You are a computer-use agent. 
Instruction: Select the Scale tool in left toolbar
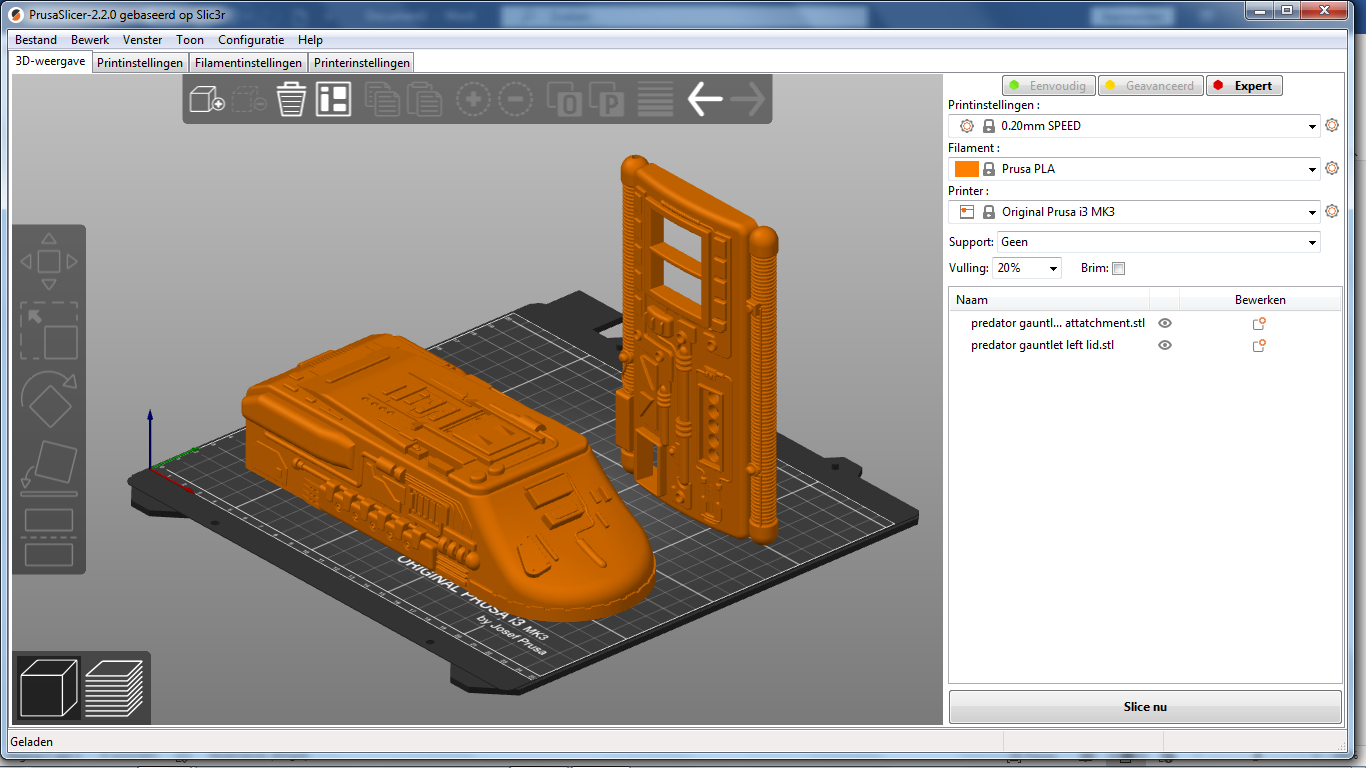[x=49, y=331]
